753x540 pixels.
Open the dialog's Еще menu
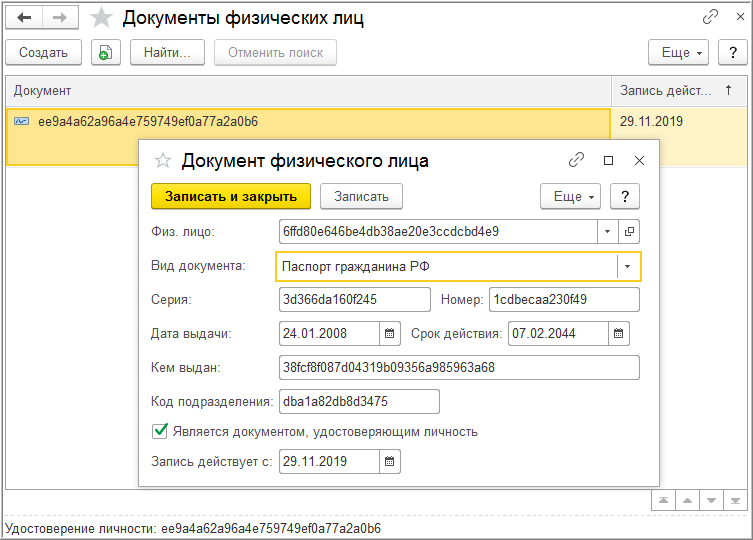click(572, 196)
